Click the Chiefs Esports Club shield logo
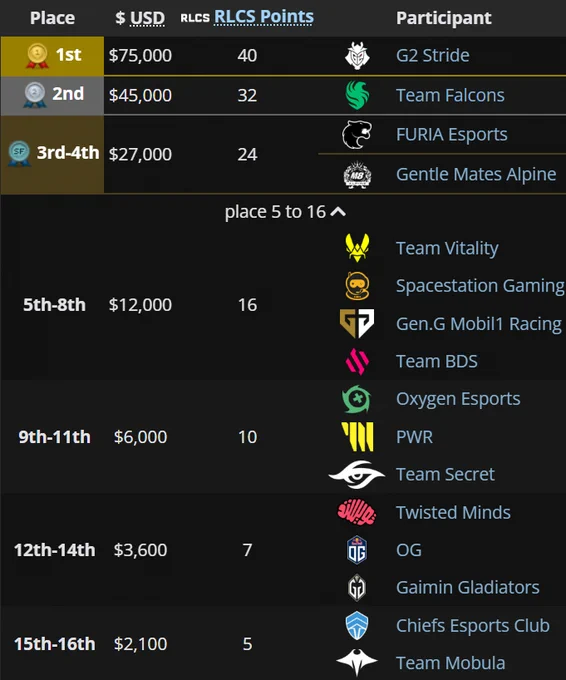Viewport: 566px width, 680px height. 357,625
